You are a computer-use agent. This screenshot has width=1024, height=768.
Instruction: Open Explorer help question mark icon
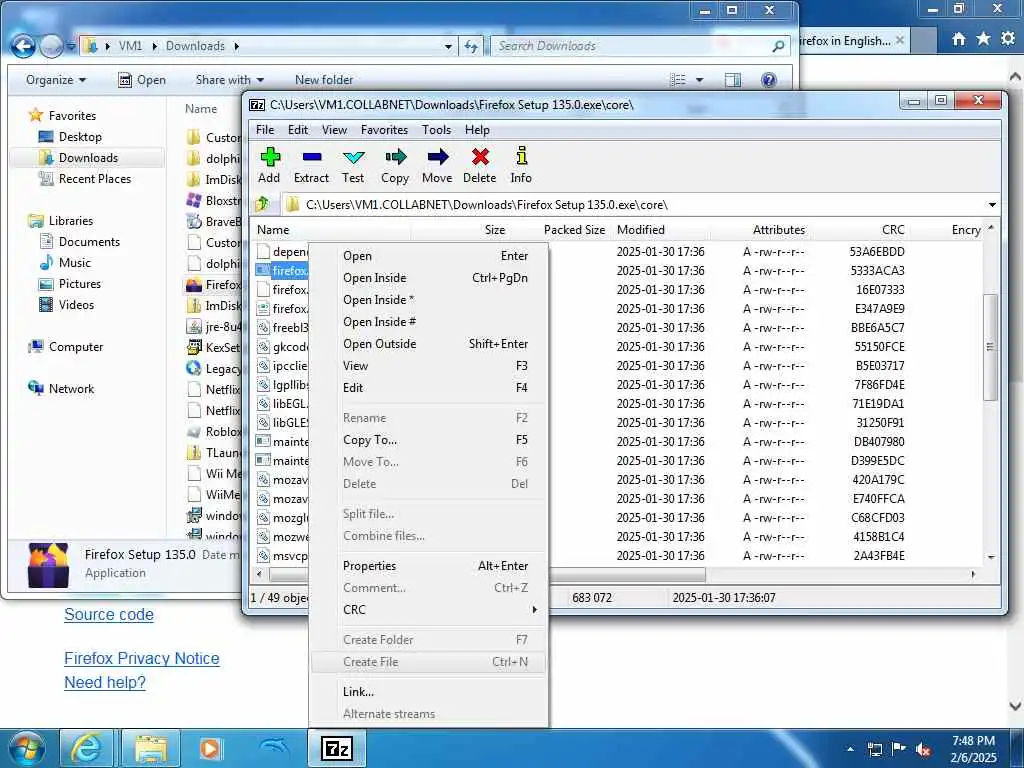click(769, 80)
